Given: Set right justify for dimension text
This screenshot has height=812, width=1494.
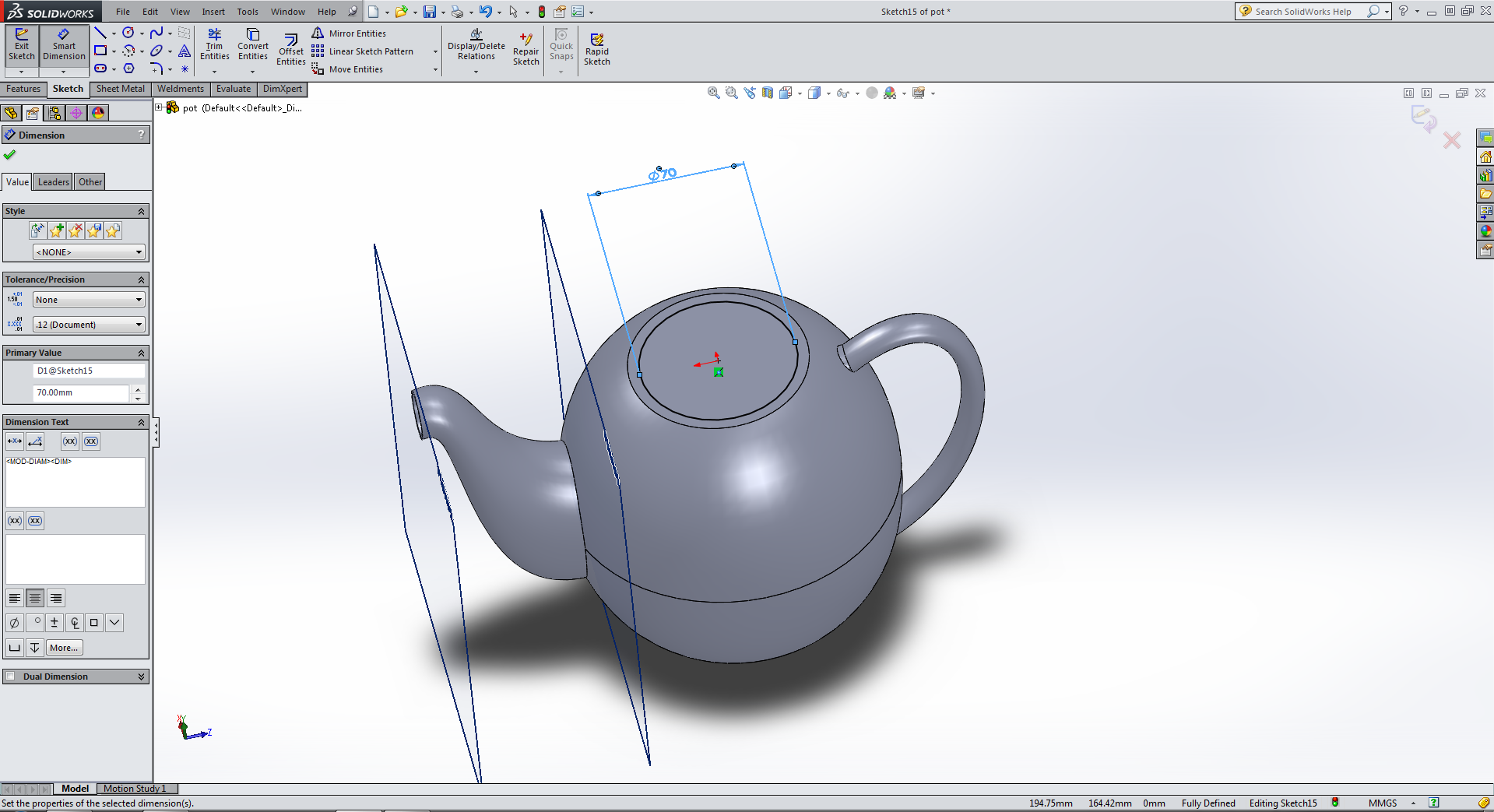Looking at the screenshot, I should point(55,598).
